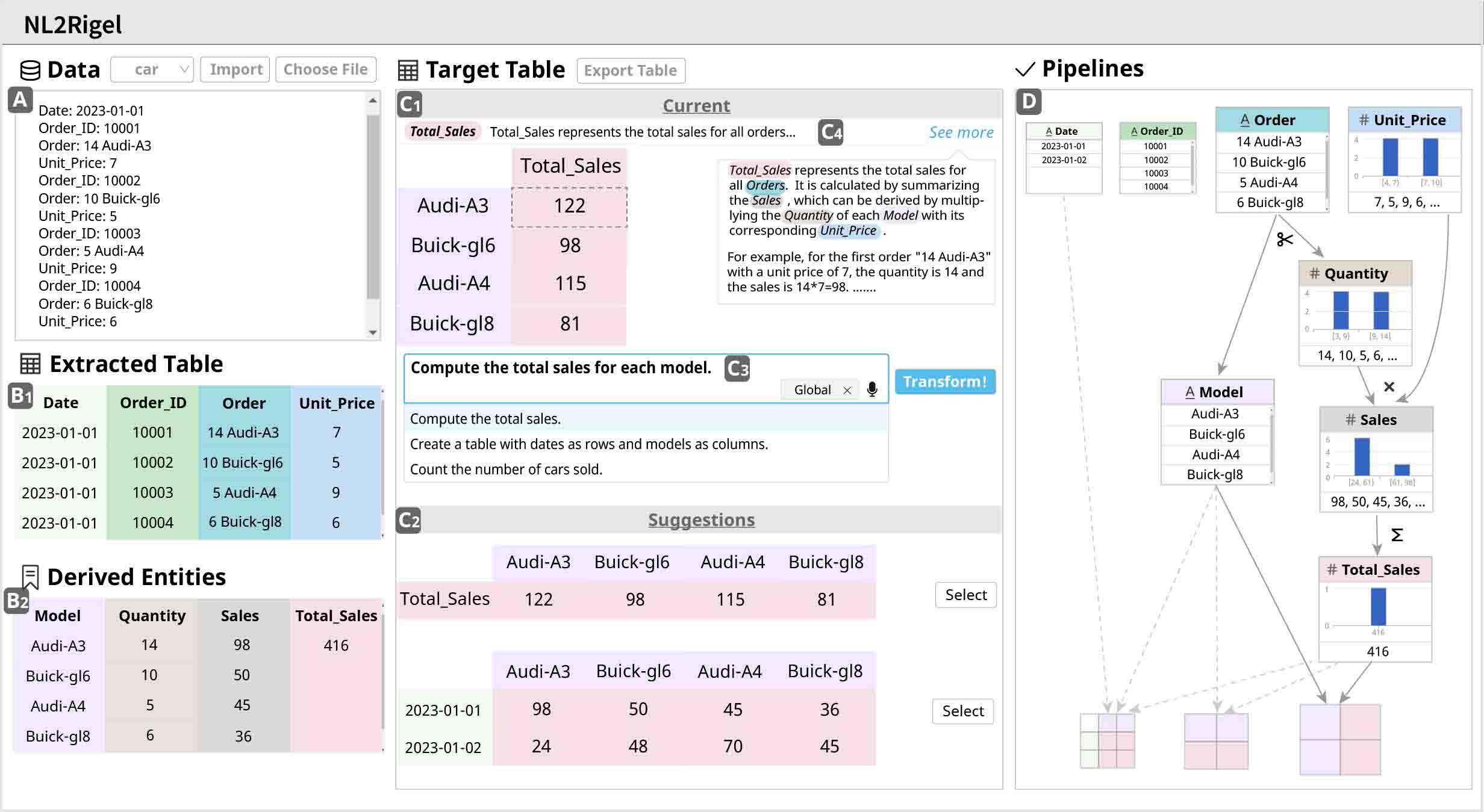
Task: Expand explanation via See more link
Action: (961, 132)
